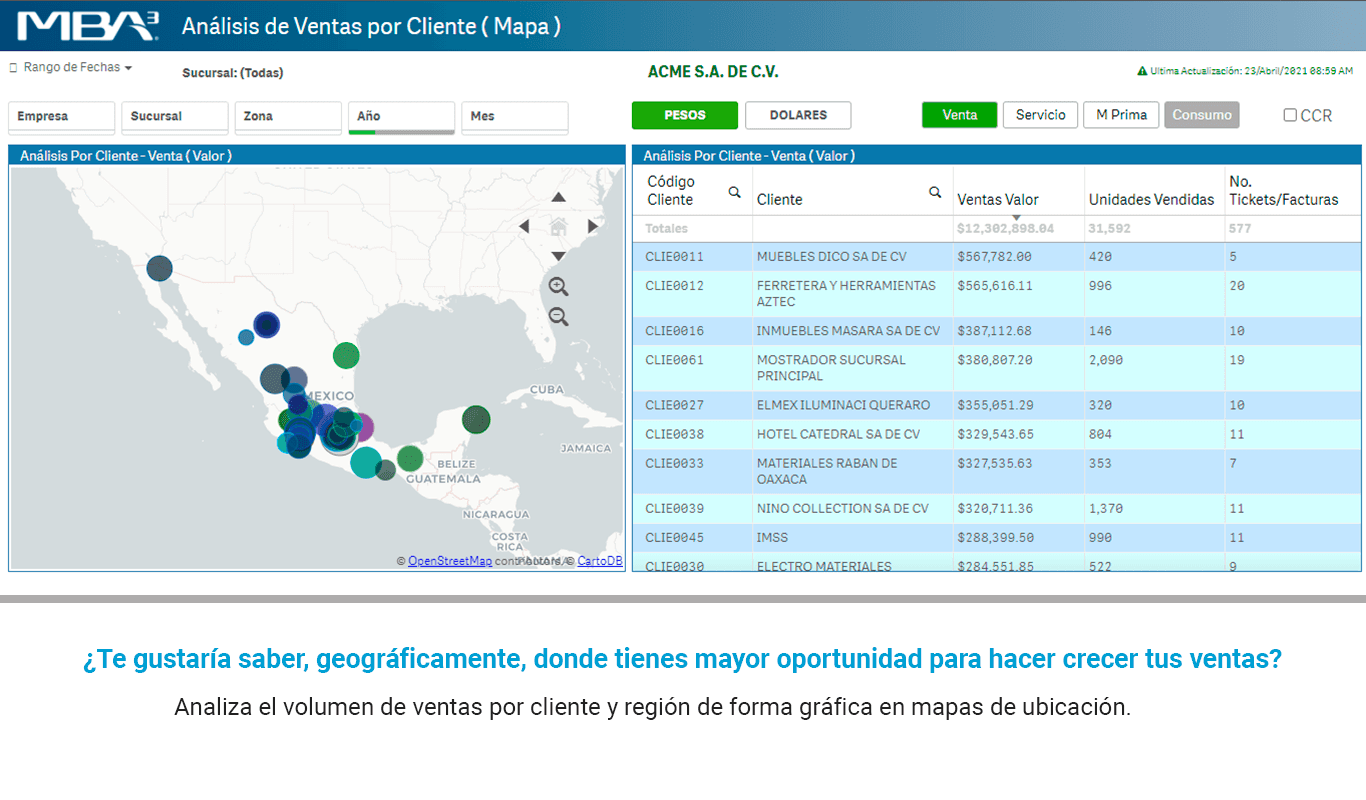This screenshot has width=1366, height=800.
Task: Pan the map up with arrow
Action: pyautogui.click(x=559, y=197)
